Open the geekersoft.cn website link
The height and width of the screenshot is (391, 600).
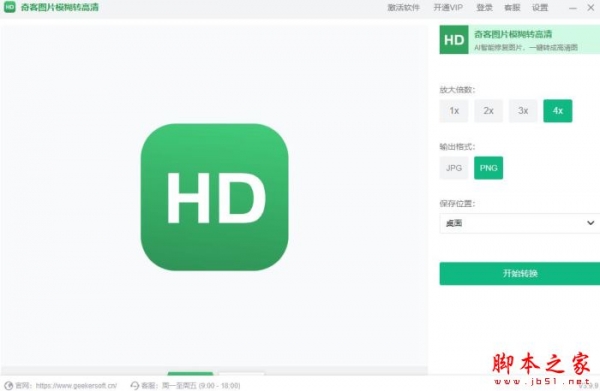click(76, 386)
